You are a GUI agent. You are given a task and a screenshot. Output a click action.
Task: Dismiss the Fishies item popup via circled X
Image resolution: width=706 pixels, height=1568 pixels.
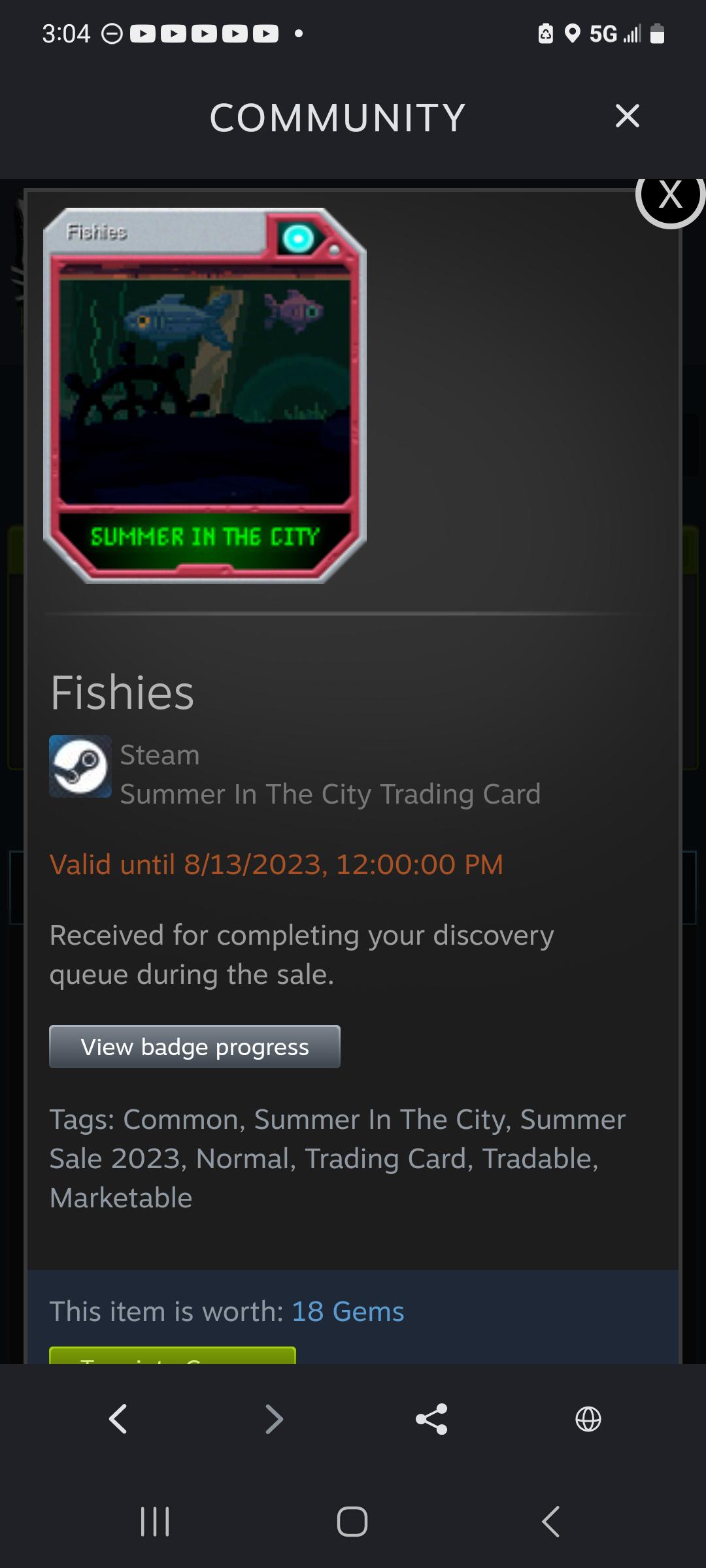point(670,195)
